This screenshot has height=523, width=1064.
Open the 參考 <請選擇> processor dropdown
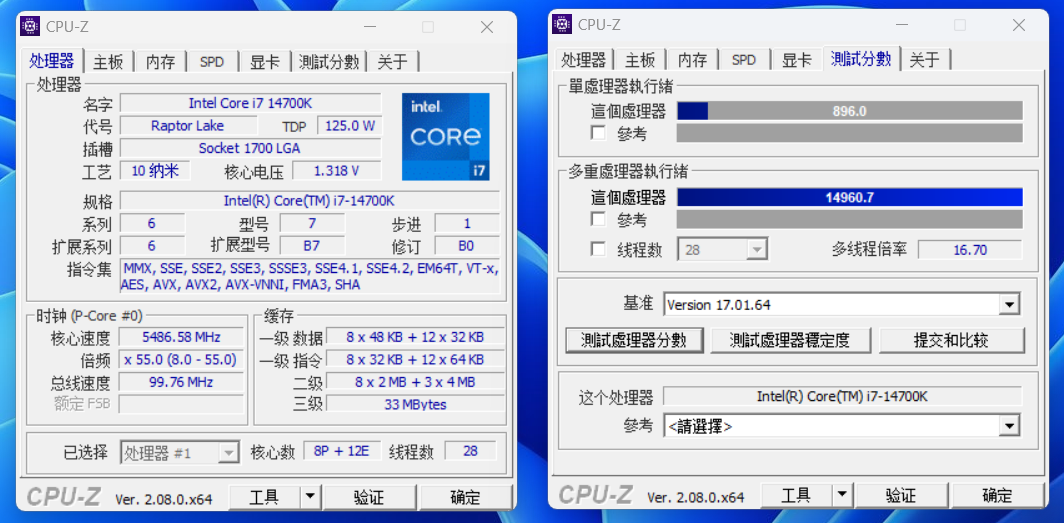(842, 426)
